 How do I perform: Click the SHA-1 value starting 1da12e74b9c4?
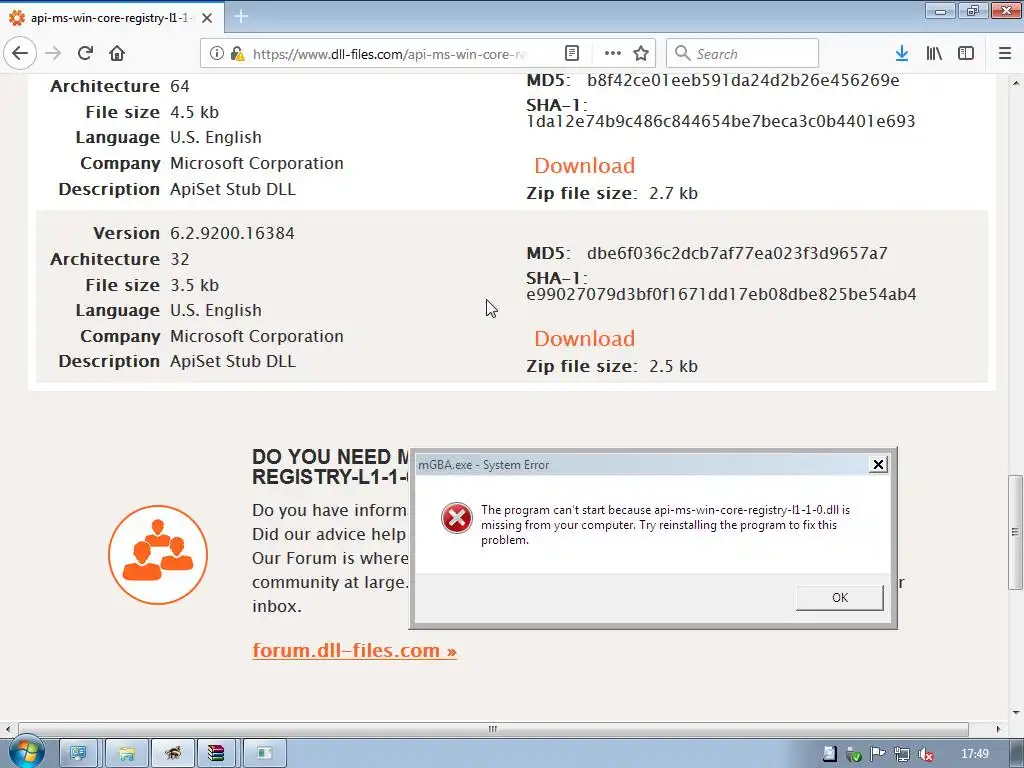721,121
